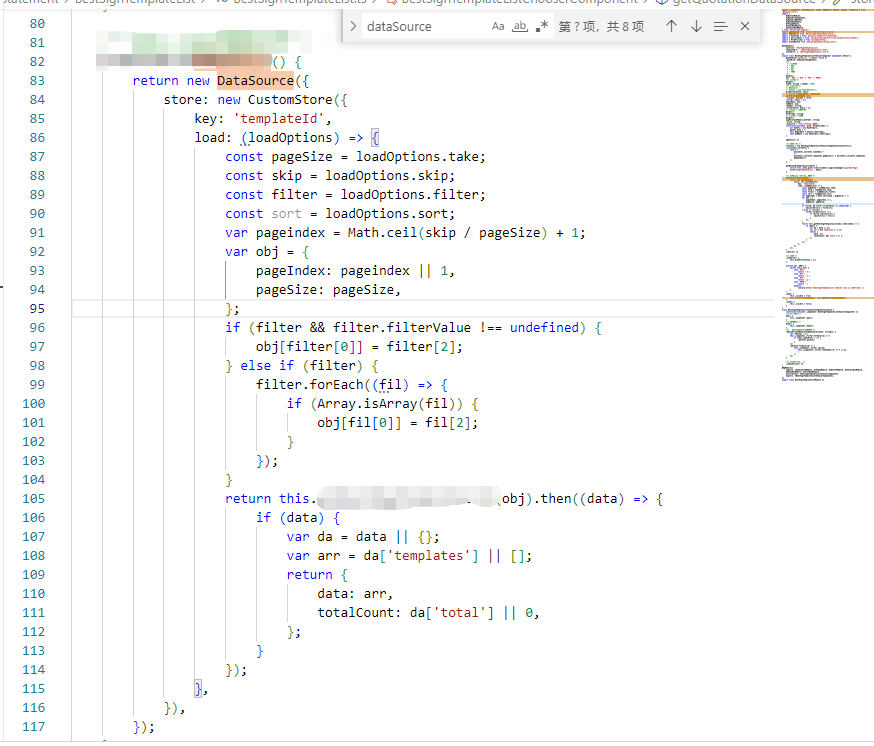Click 'data: arr,' on line 110
Viewport: 874px width, 746px height.
pos(355,594)
